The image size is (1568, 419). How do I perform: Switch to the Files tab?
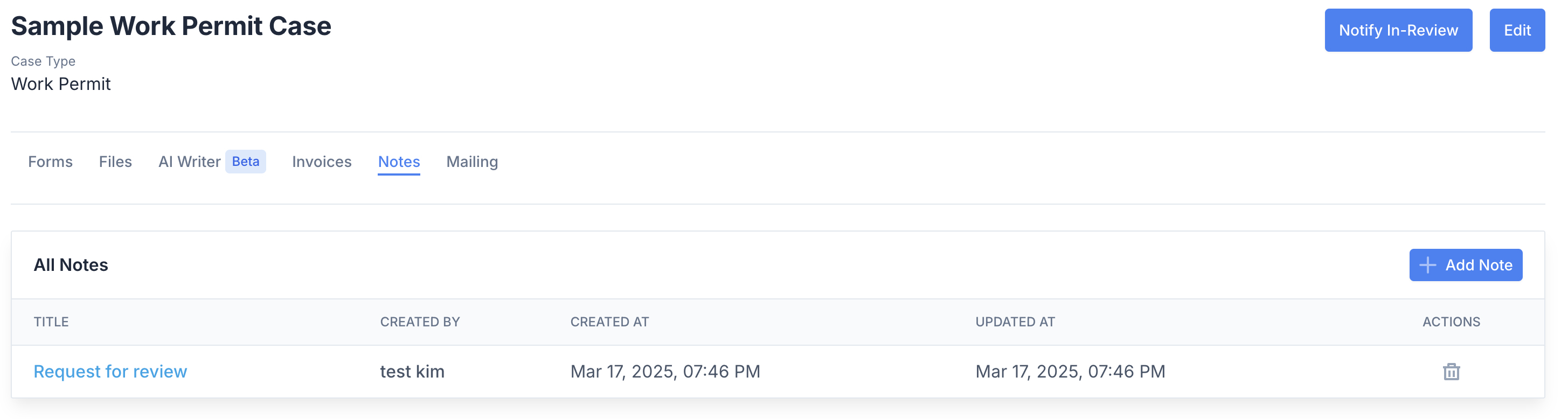click(x=116, y=162)
